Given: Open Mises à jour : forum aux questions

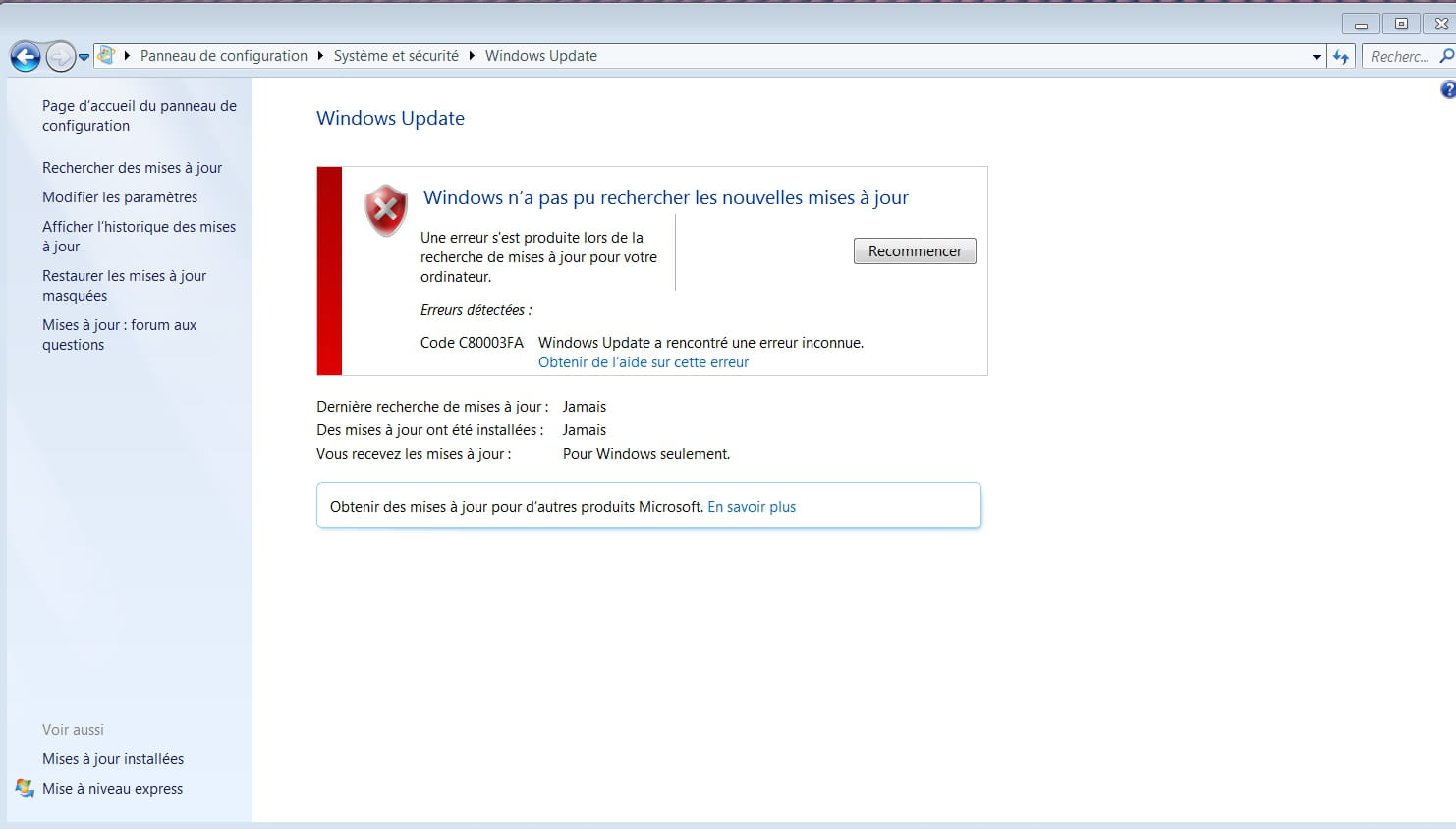Looking at the screenshot, I should [x=119, y=335].
